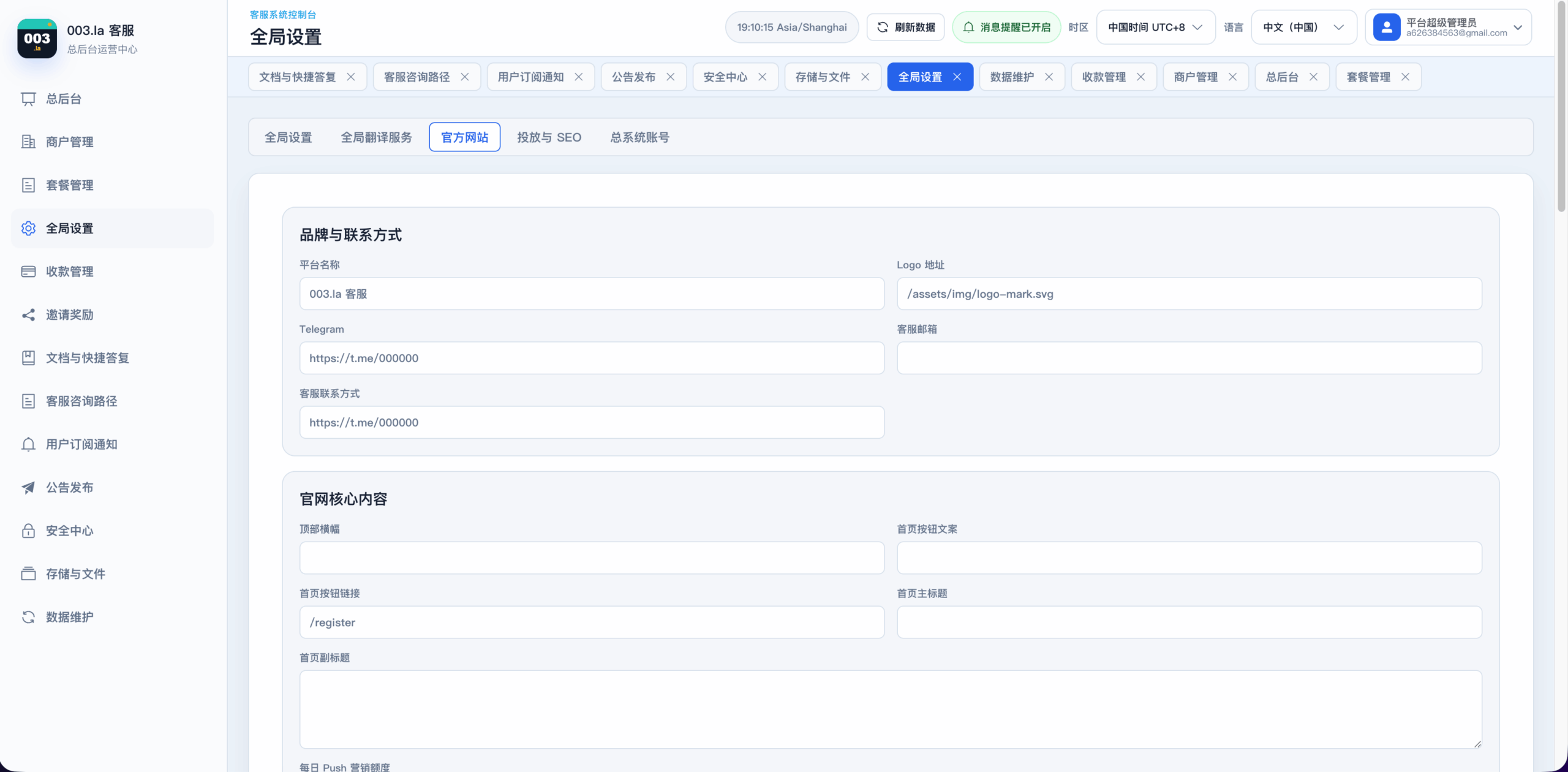Viewport: 1568px width, 772px height.
Task: Close the active 全局设置 tab
Action: pos(957,77)
